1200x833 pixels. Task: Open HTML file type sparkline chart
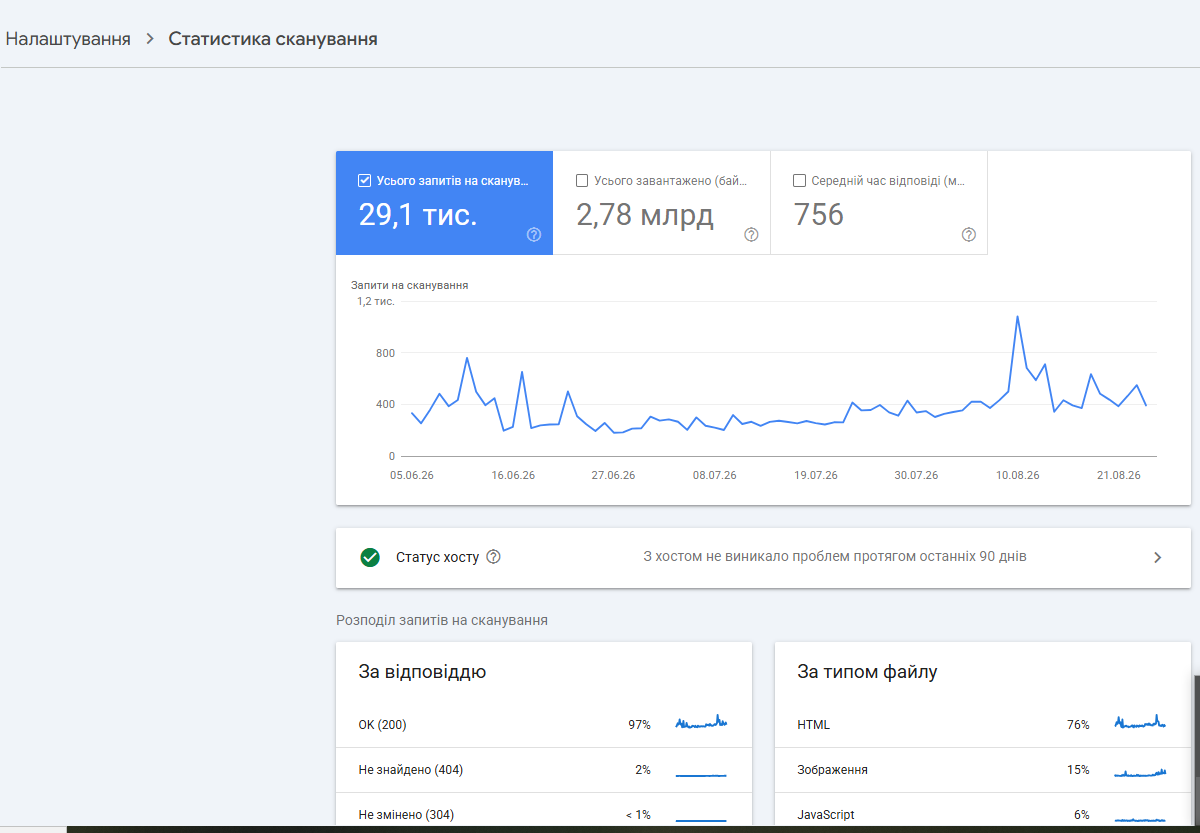click(x=1140, y=723)
